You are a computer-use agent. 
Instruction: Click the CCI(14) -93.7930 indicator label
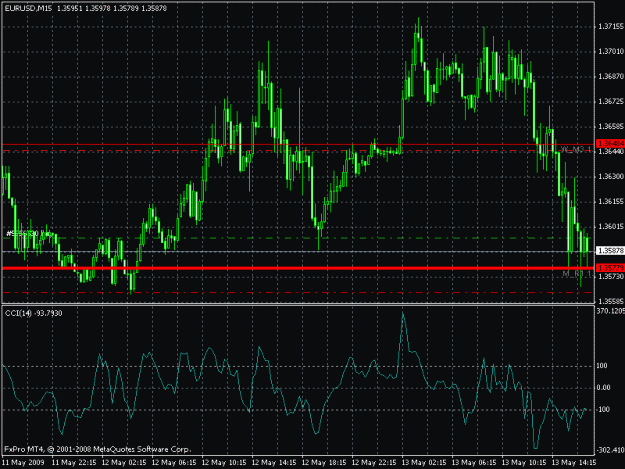33,313
